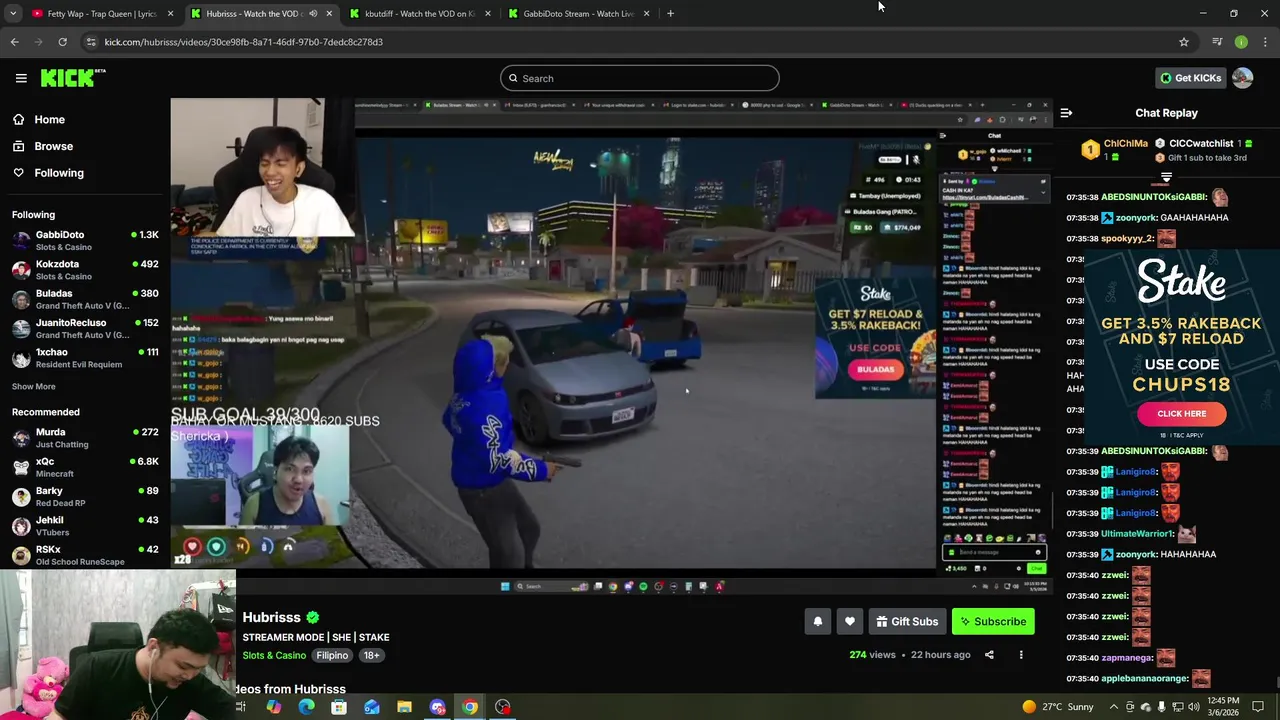The height and width of the screenshot is (720, 1280).
Task: Open taskbar clock showing 12:45 PM
Action: tap(1223, 707)
